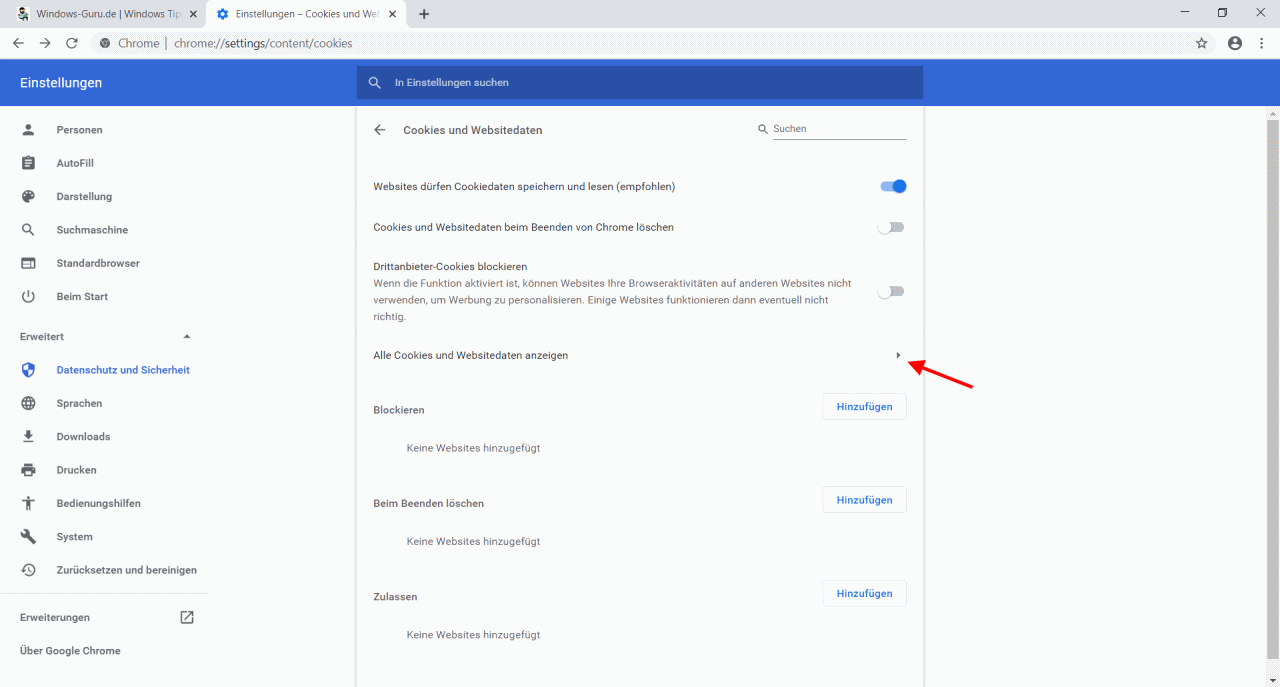The image size is (1280, 687).
Task: Click Hinzufügen next to Blockieren
Action: tap(863, 406)
